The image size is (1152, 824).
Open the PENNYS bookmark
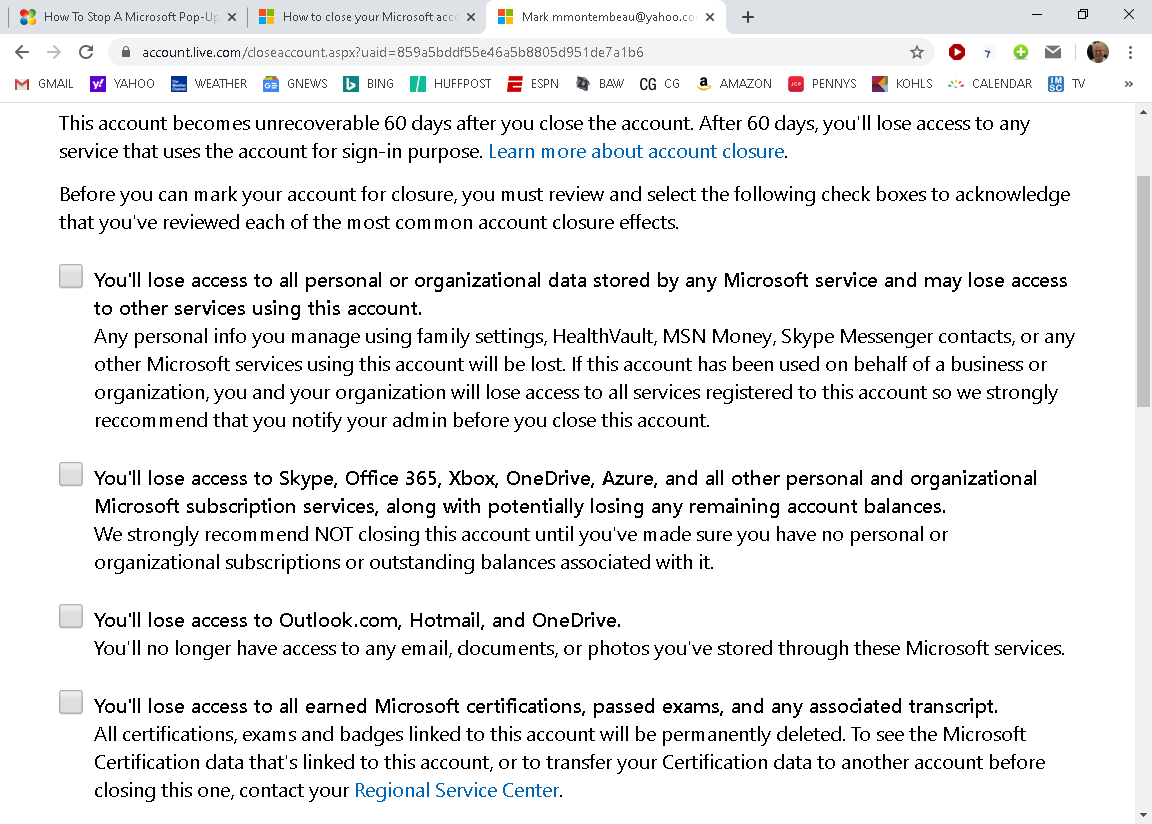pos(822,84)
